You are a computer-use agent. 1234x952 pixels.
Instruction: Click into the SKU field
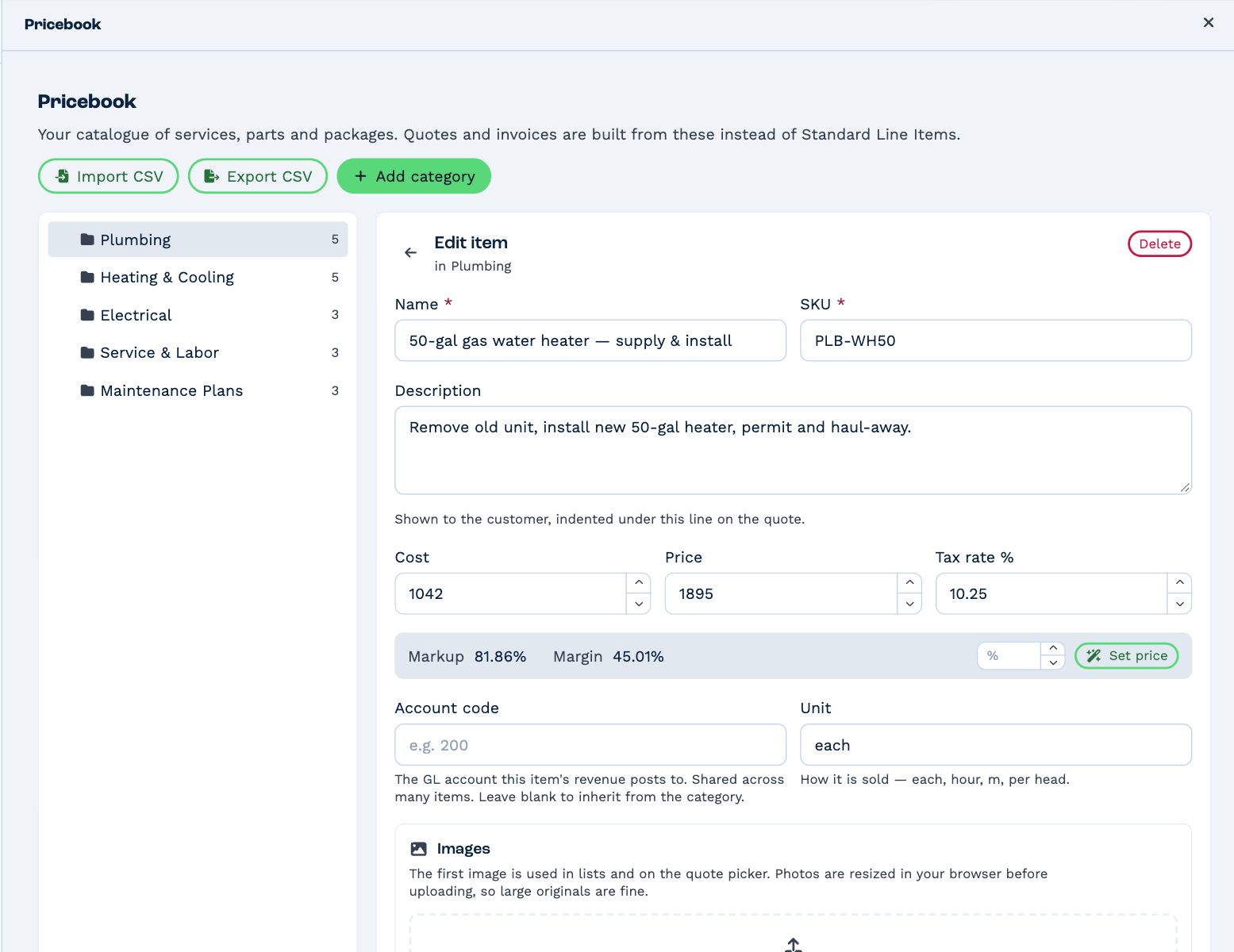pos(996,340)
